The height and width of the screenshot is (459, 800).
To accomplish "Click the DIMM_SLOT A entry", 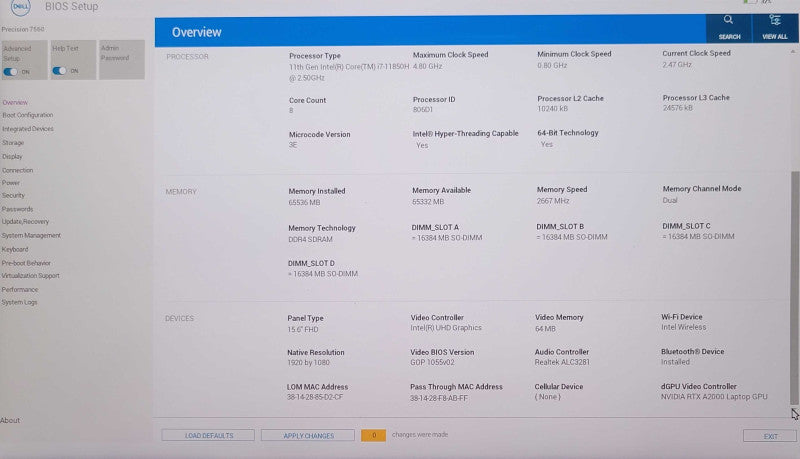I will pyautogui.click(x=447, y=233).
